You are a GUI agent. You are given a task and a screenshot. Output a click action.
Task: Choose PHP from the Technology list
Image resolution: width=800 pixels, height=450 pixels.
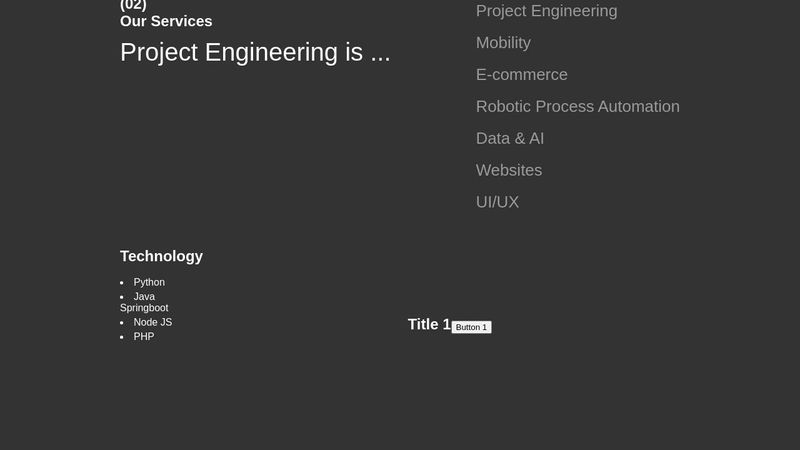click(144, 337)
